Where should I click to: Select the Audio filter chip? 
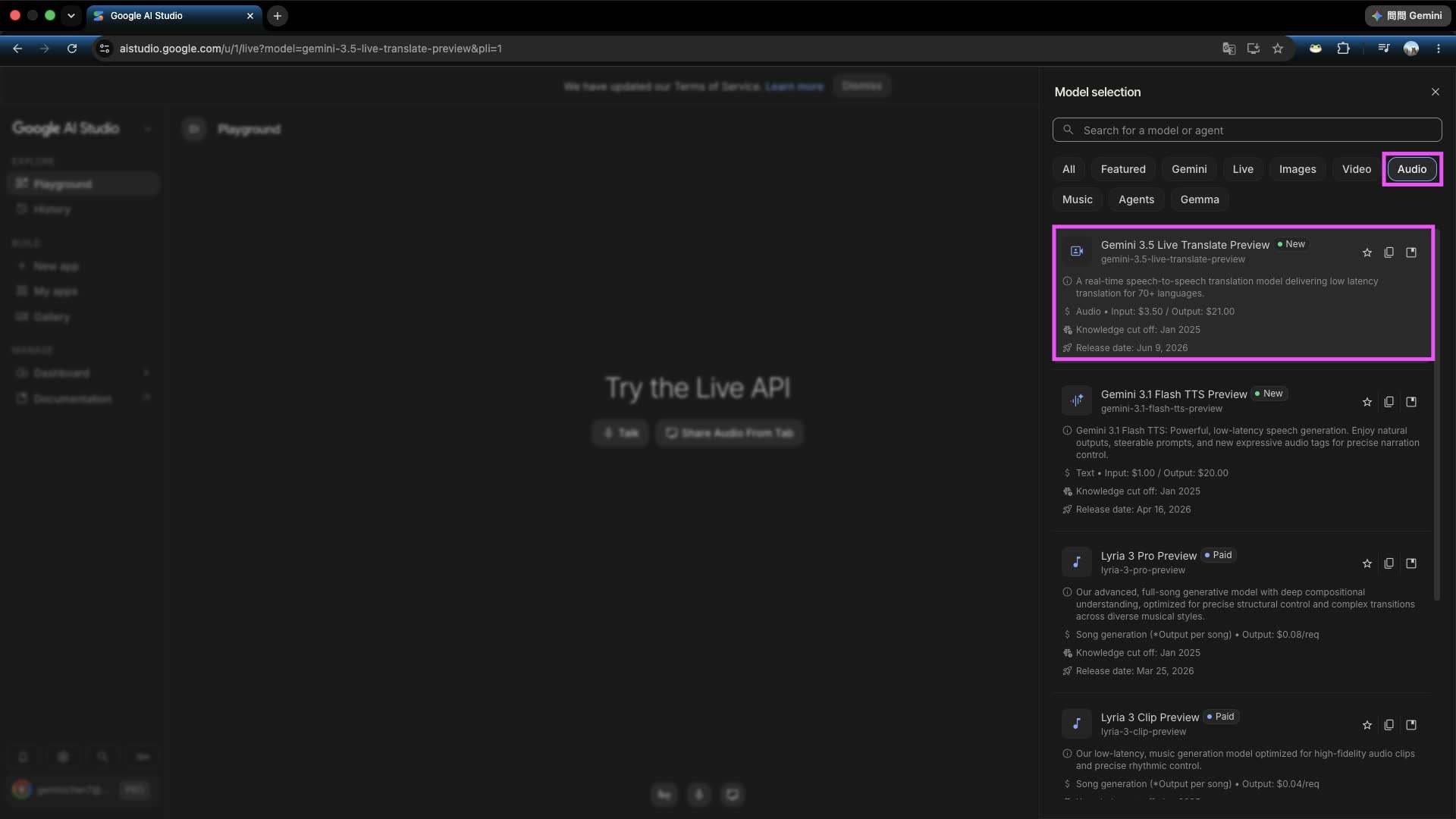click(1412, 169)
